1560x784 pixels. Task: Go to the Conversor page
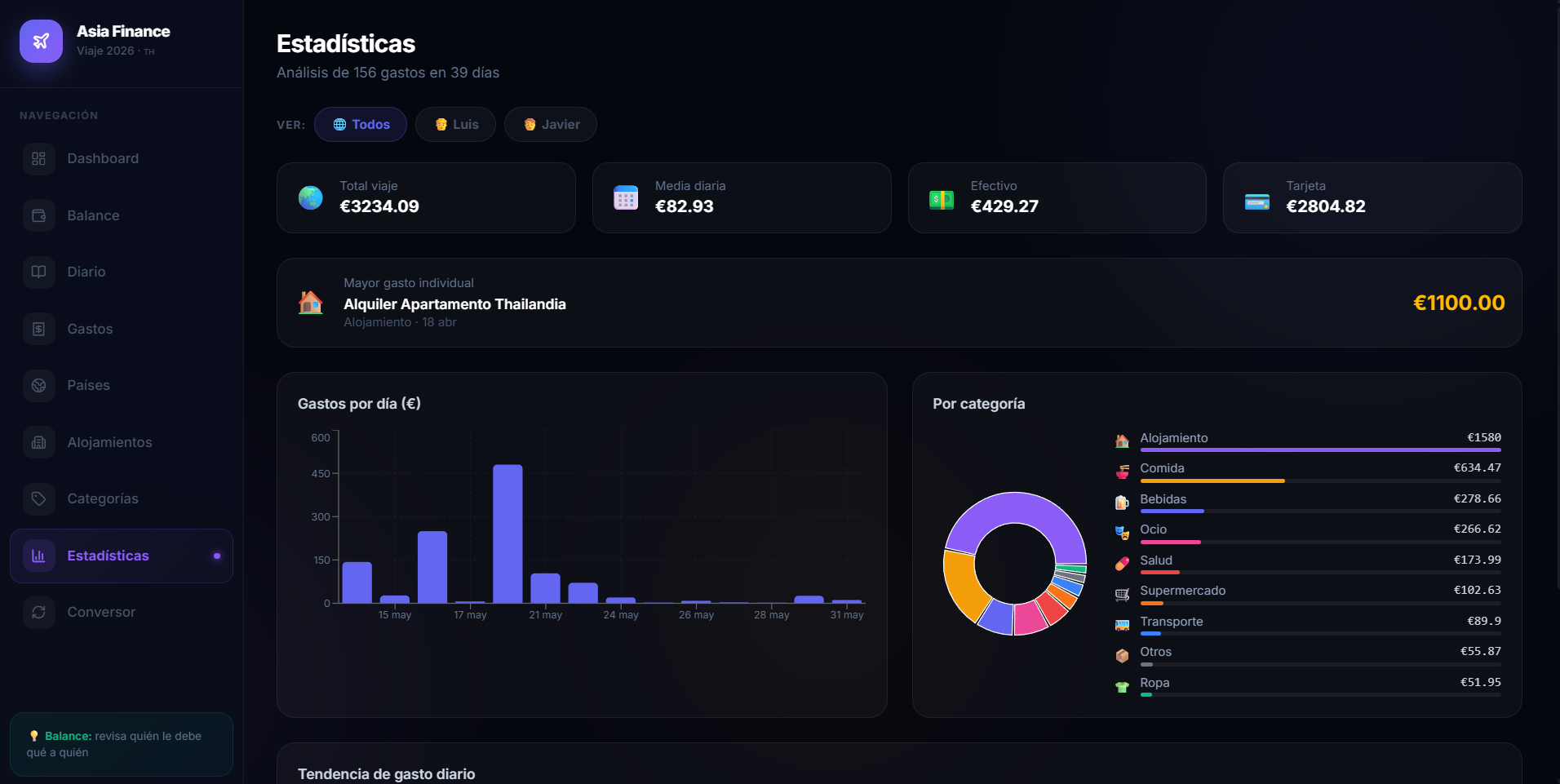122,612
